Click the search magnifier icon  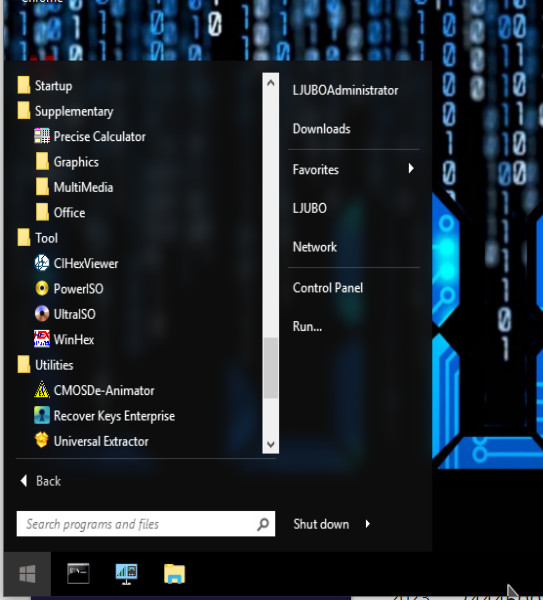click(263, 524)
